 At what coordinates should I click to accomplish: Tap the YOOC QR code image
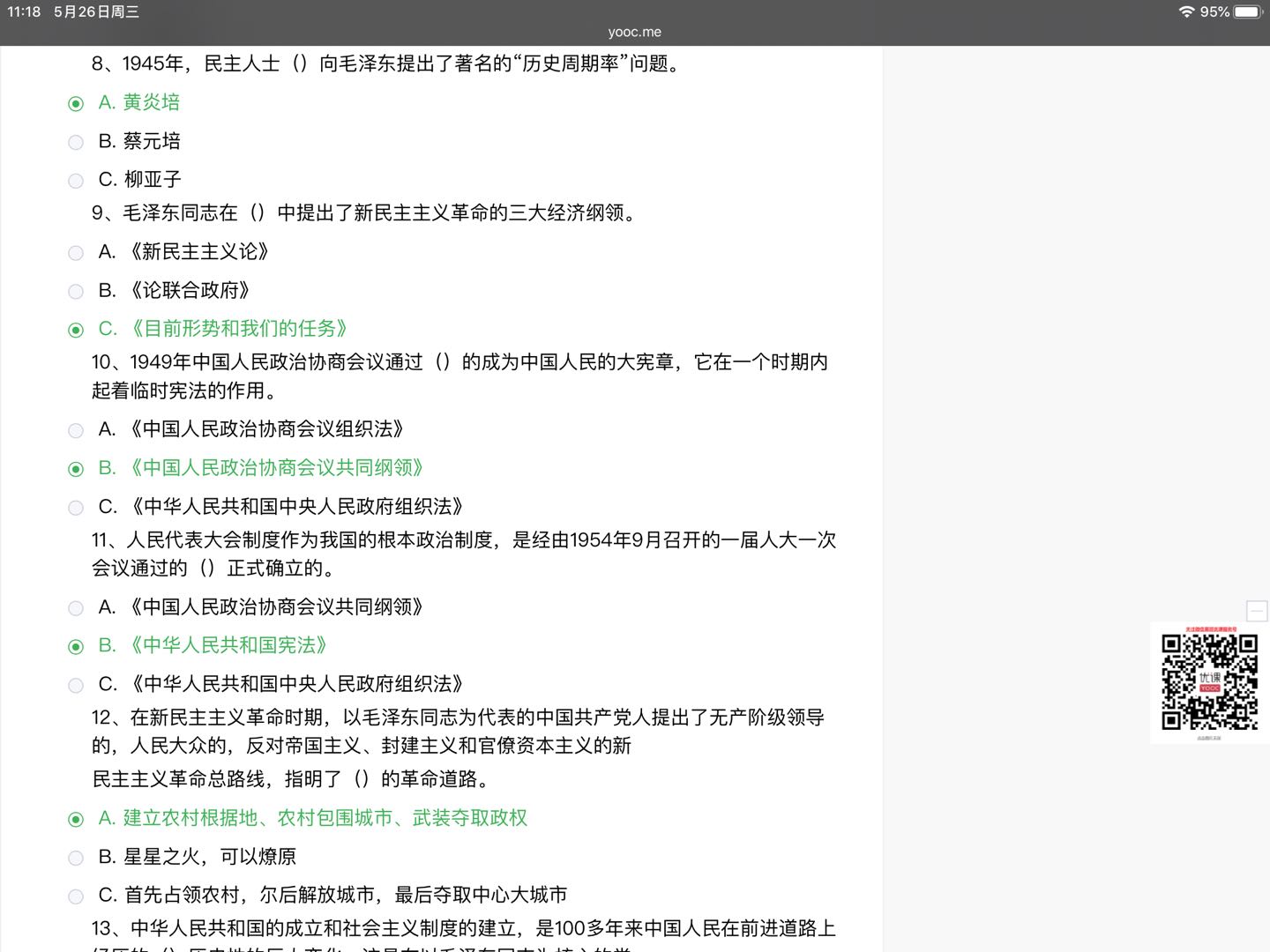click(1209, 681)
